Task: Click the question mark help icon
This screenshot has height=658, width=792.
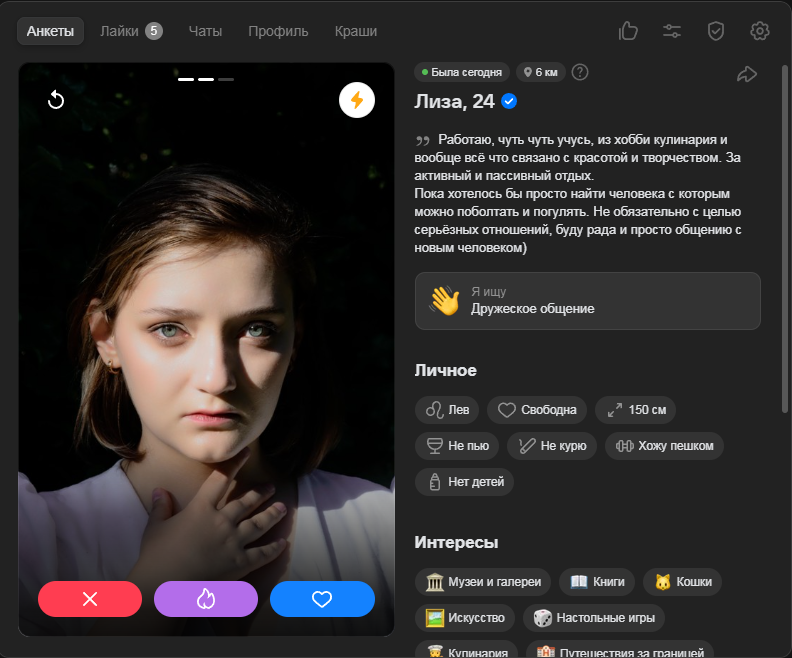Action: [x=580, y=72]
